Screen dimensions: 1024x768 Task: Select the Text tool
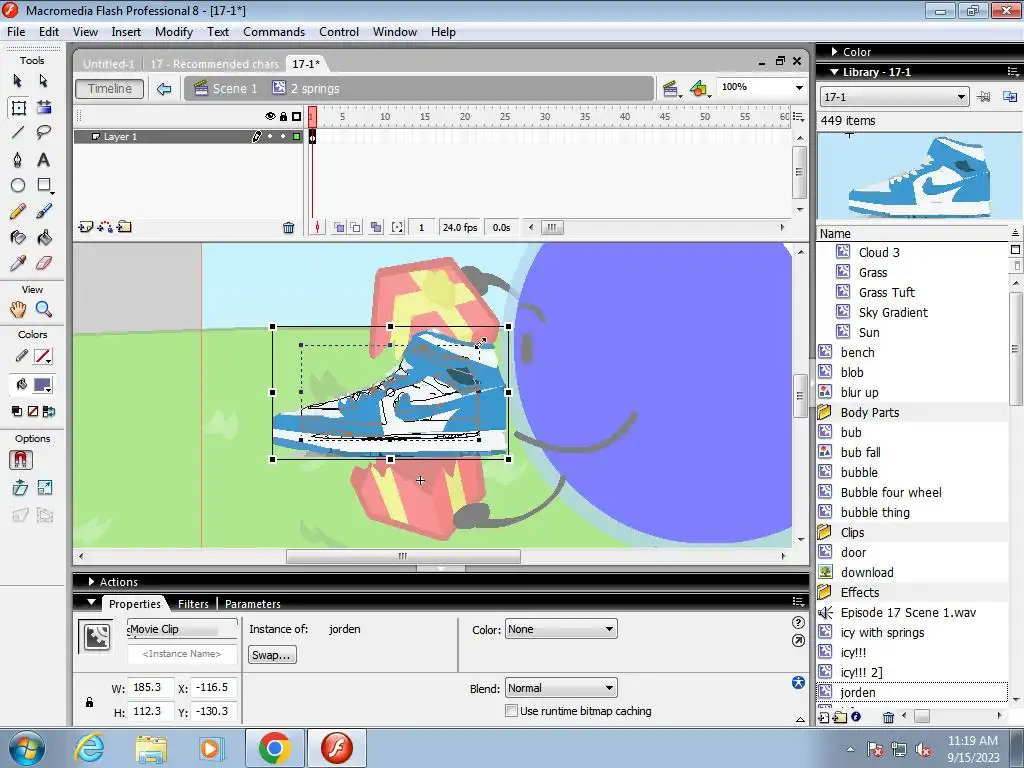(x=43, y=159)
